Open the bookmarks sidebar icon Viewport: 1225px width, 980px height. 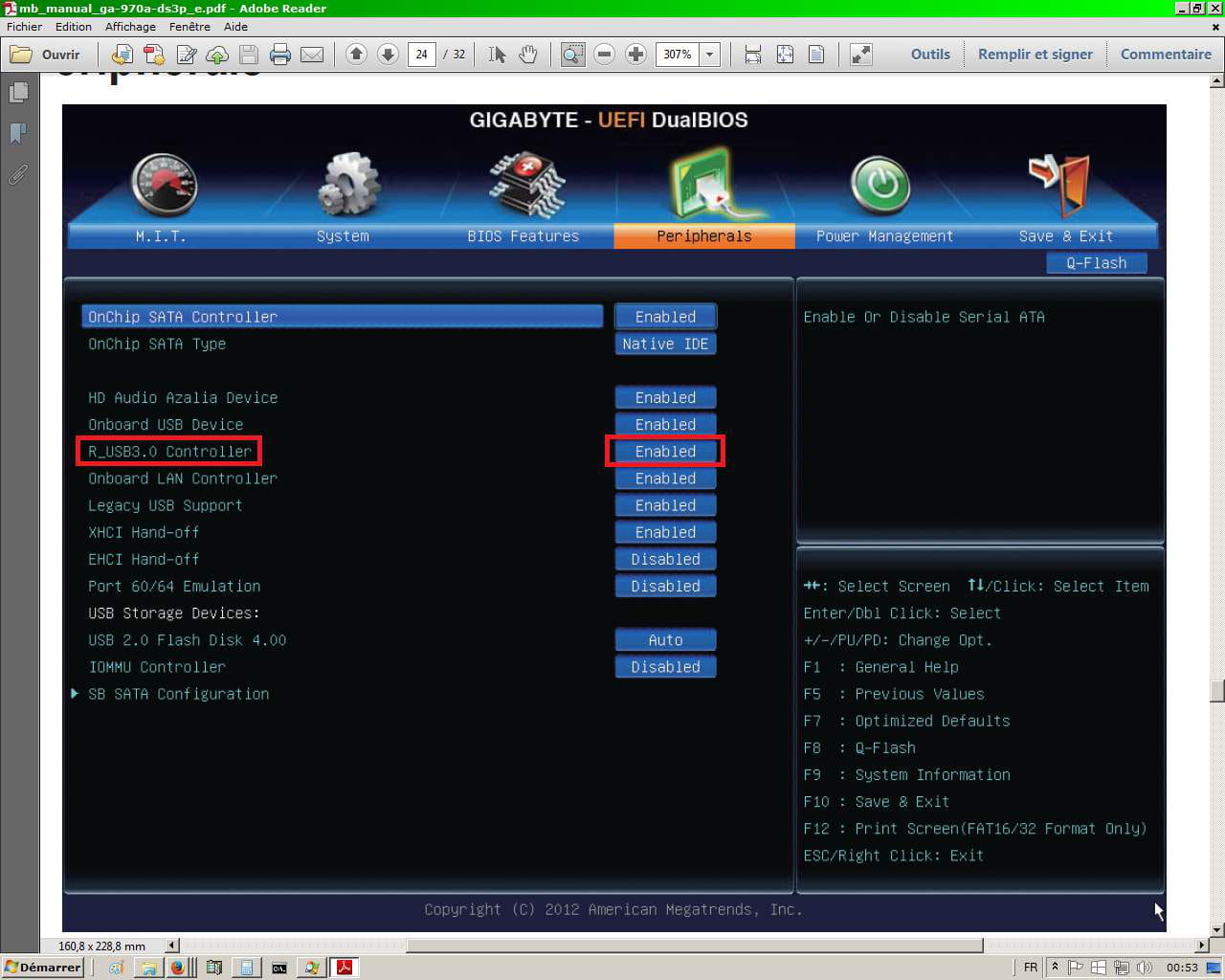18,133
